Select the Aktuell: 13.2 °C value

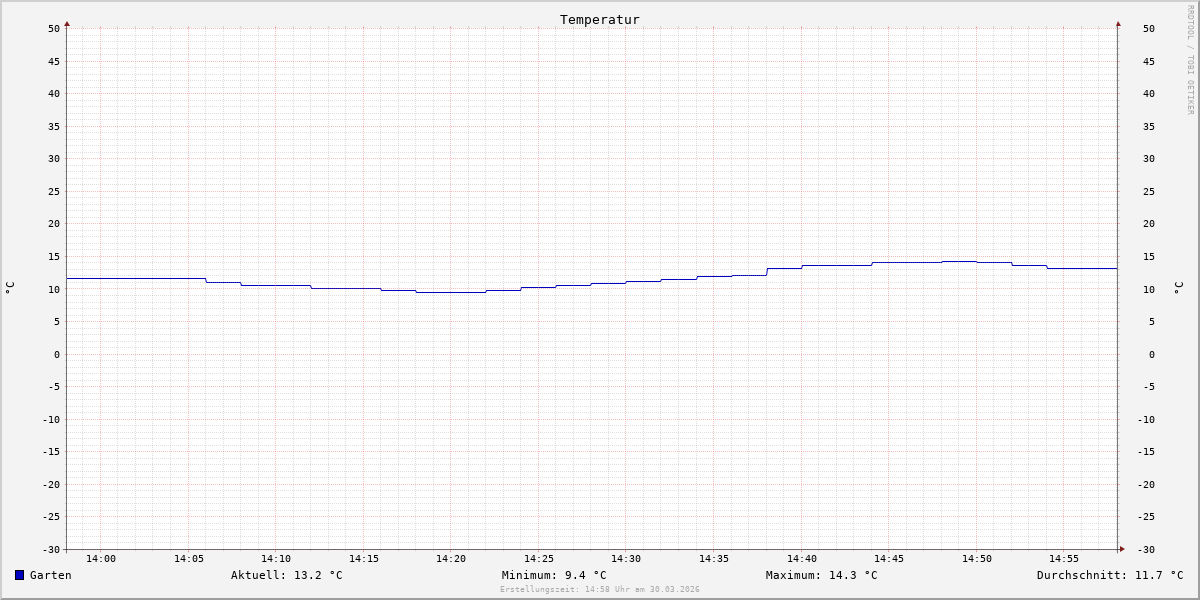[x=287, y=575]
